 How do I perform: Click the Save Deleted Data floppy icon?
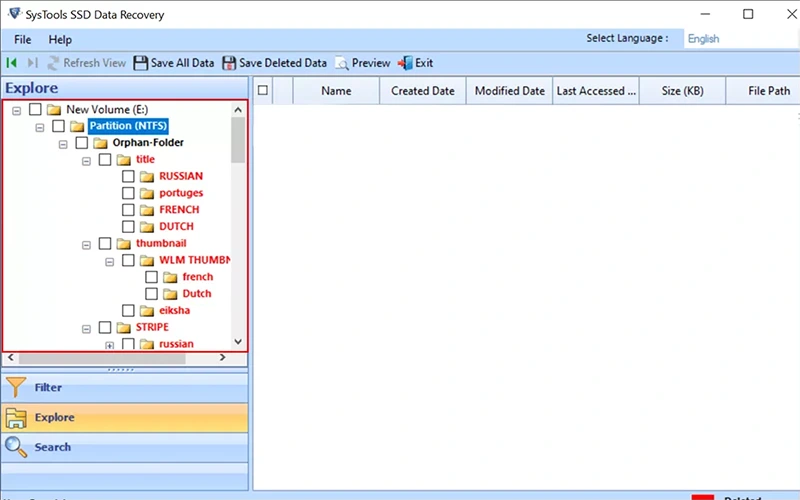[229, 63]
